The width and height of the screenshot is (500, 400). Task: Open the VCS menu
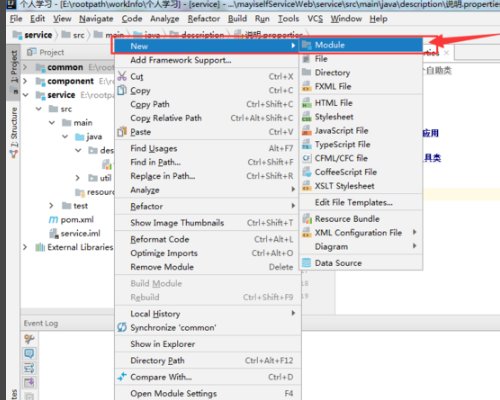tap(315, 19)
